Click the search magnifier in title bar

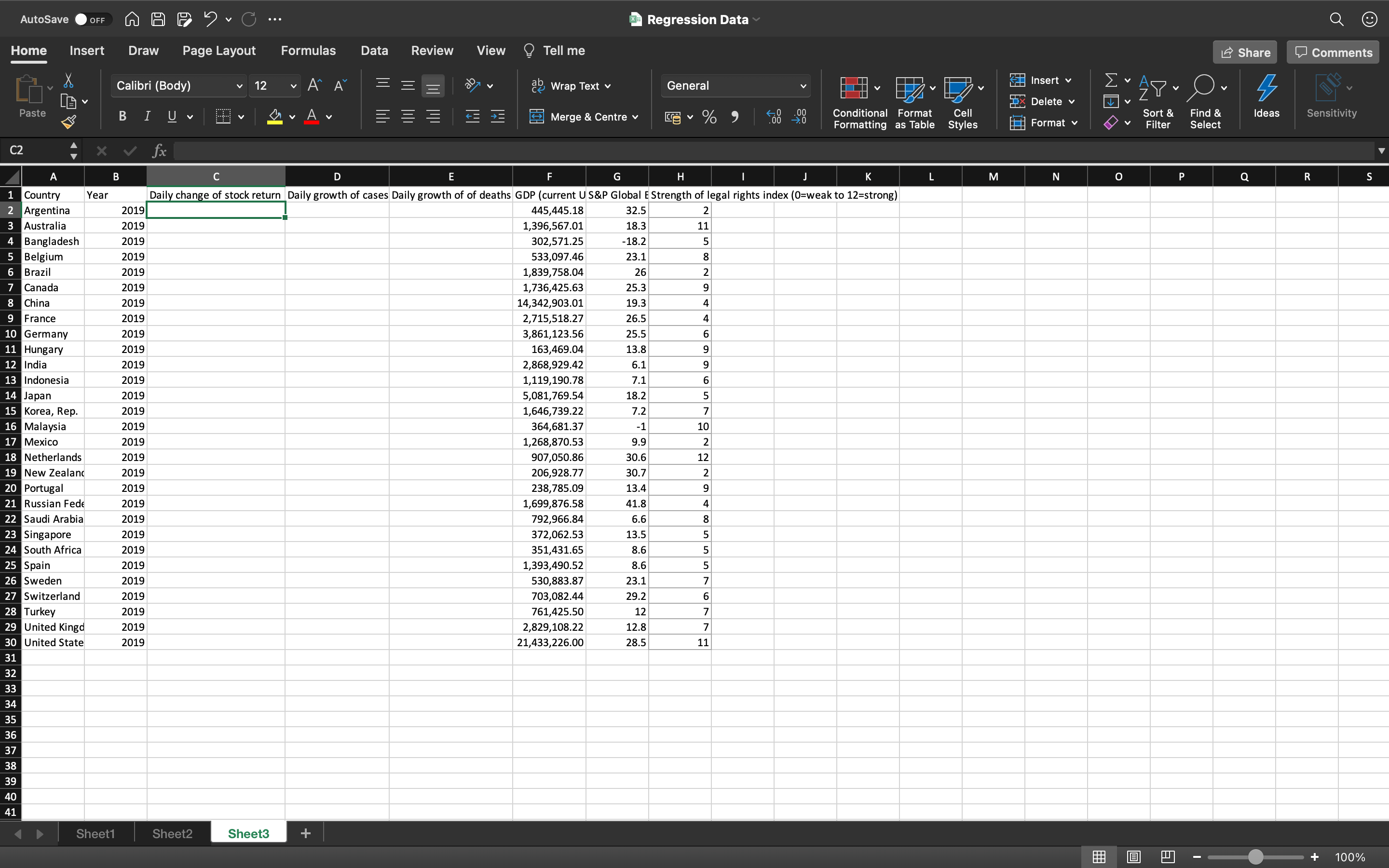click(x=1337, y=19)
